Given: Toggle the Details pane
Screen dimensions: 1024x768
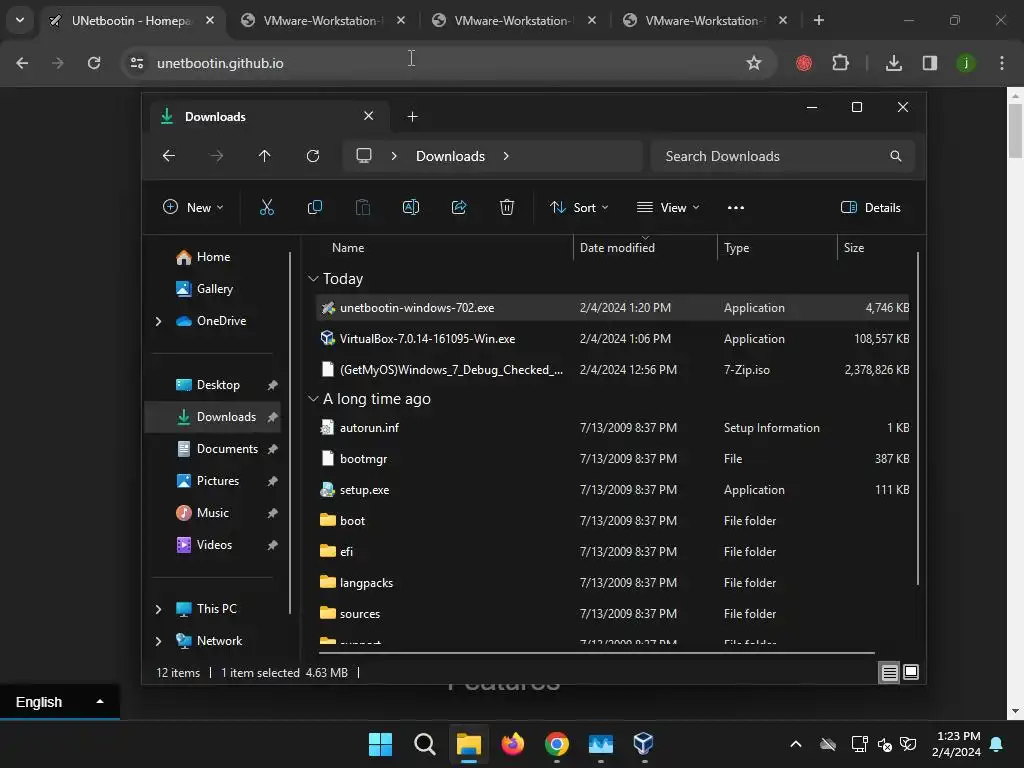Looking at the screenshot, I should click(x=871, y=208).
